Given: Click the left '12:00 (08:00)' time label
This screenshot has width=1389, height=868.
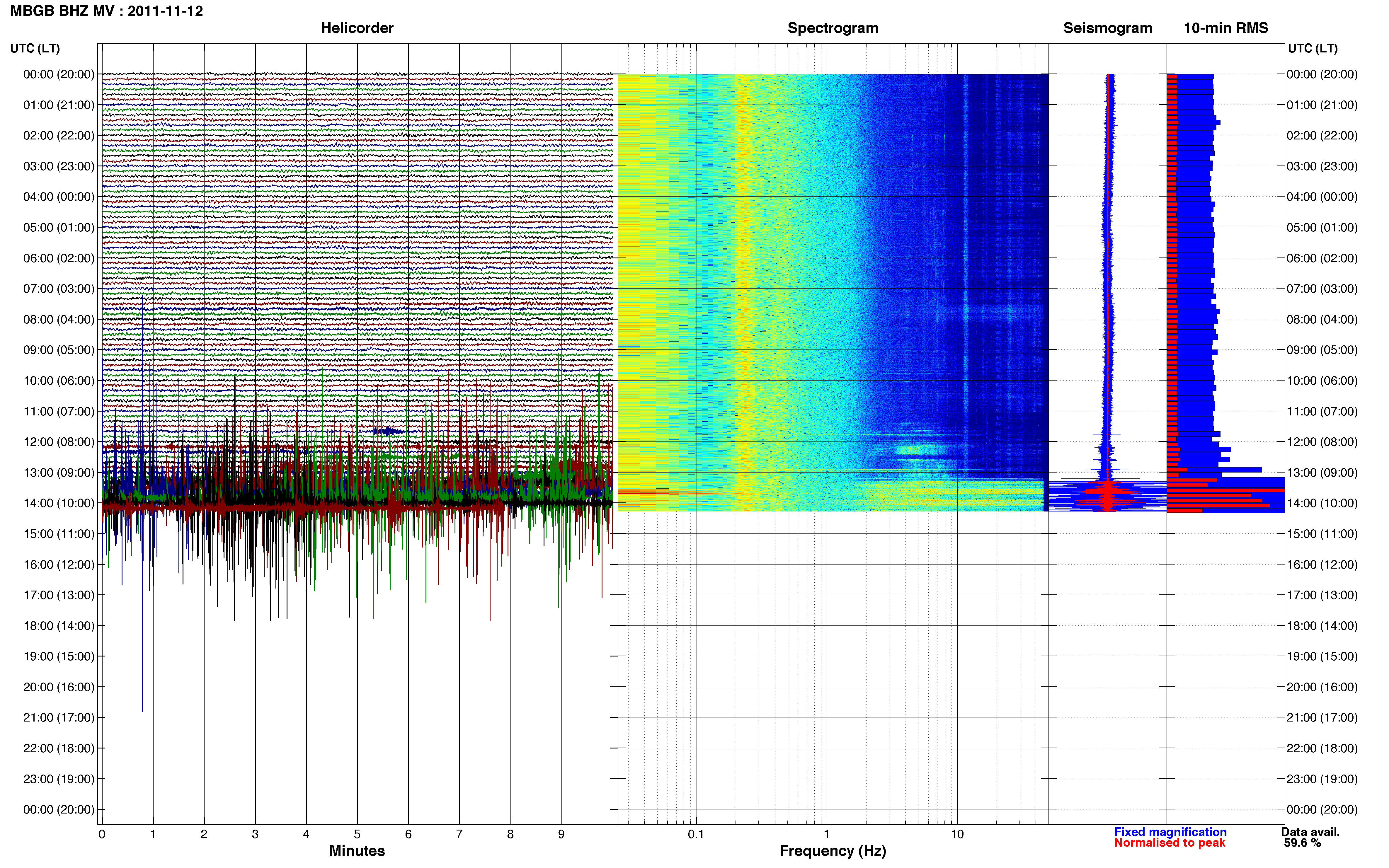Looking at the screenshot, I should pos(59,442).
